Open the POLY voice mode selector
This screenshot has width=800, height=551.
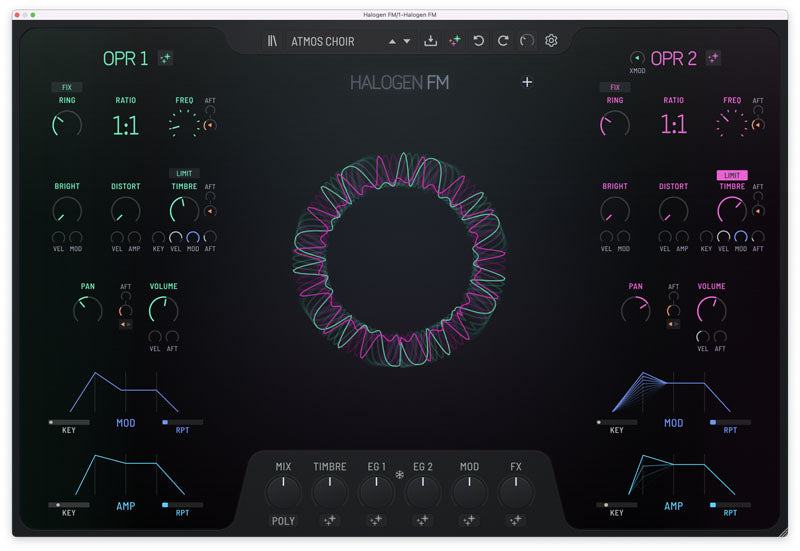283,521
